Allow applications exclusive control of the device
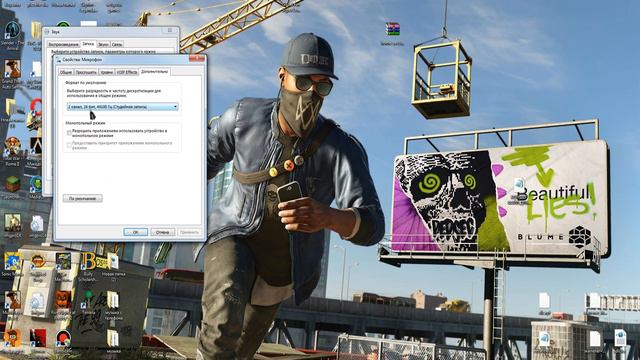The height and width of the screenshot is (360, 640). pyautogui.click(x=69, y=133)
